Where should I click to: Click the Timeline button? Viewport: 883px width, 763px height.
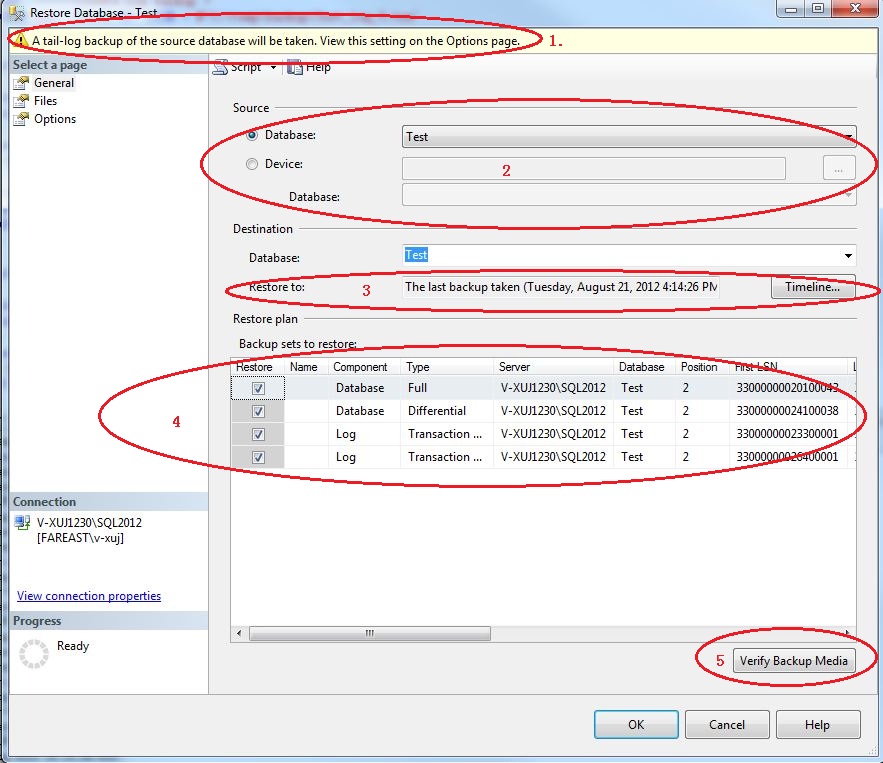[813, 287]
